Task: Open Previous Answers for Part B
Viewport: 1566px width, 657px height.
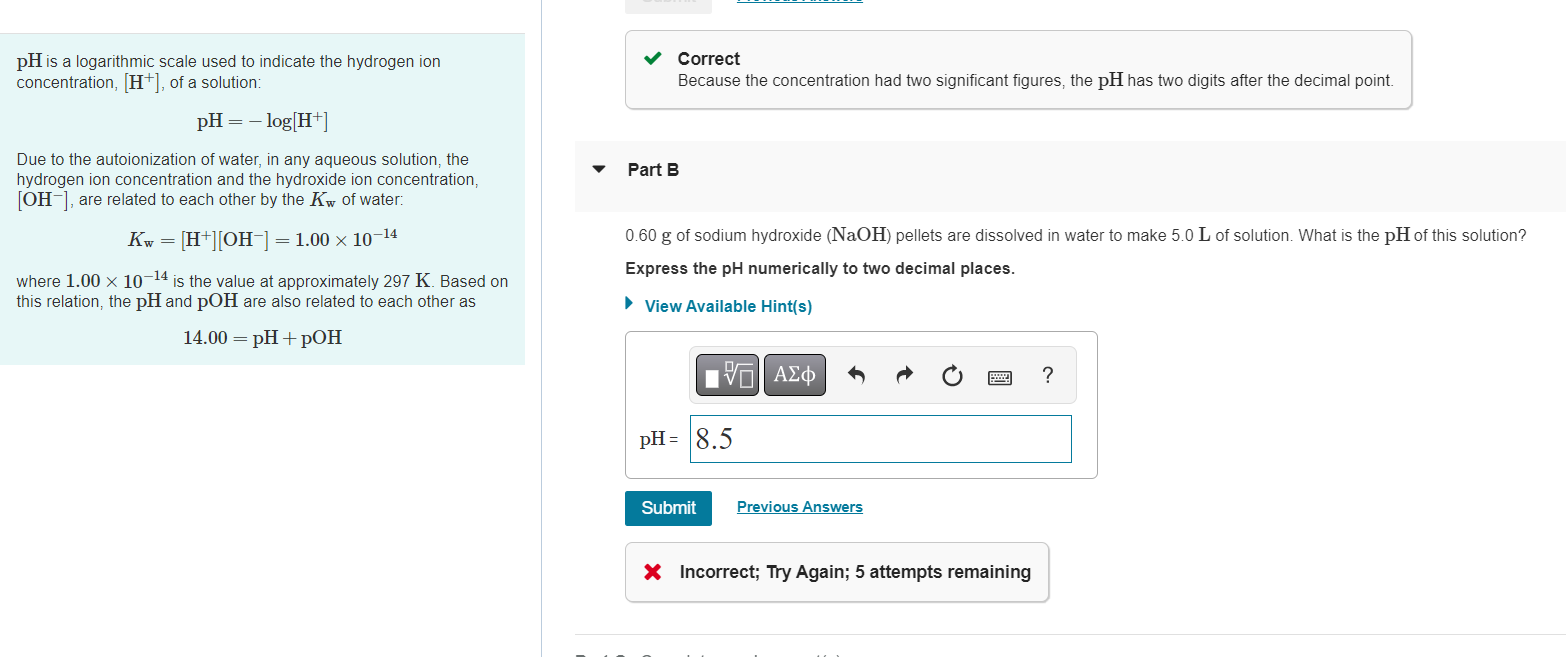Action: (799, 506)
